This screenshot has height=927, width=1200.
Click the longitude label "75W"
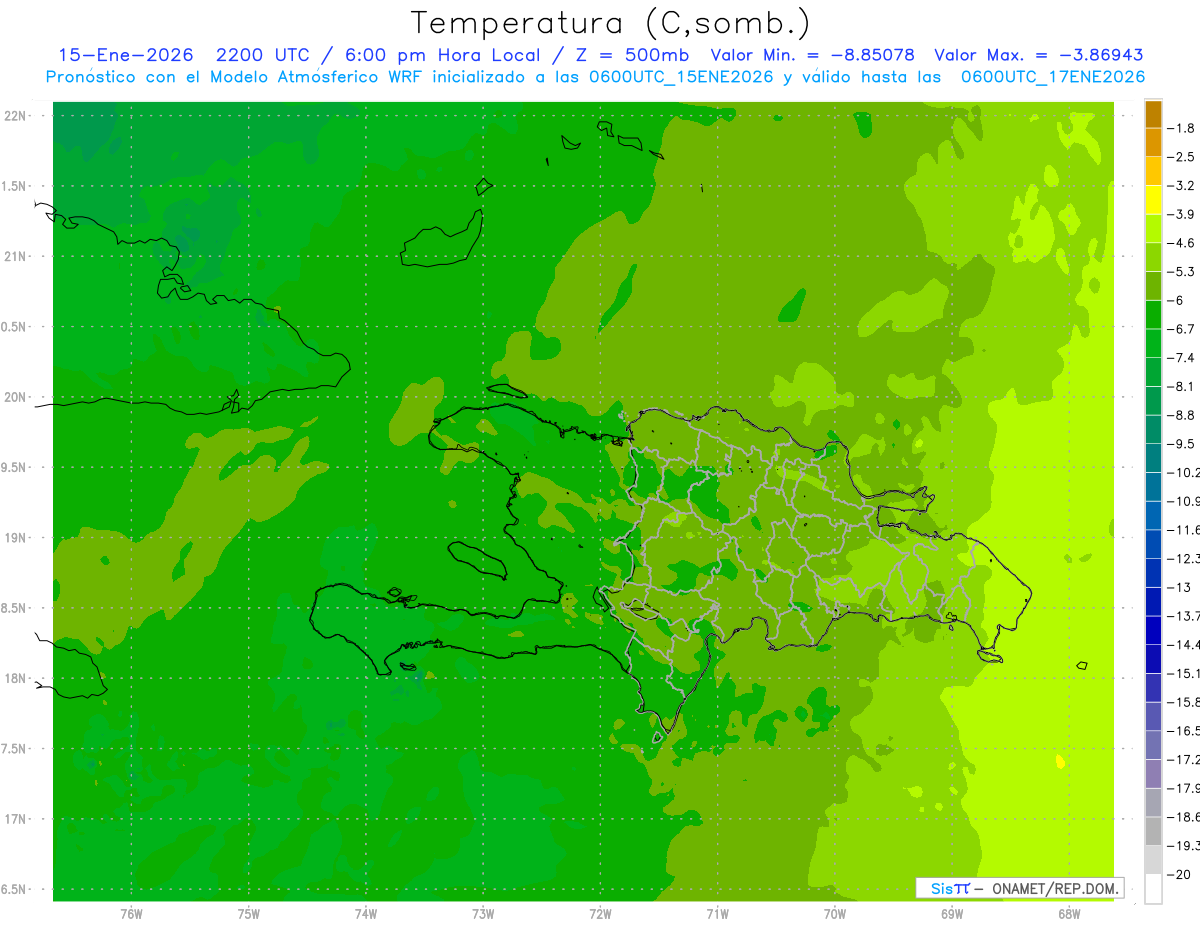click(249, 913)
